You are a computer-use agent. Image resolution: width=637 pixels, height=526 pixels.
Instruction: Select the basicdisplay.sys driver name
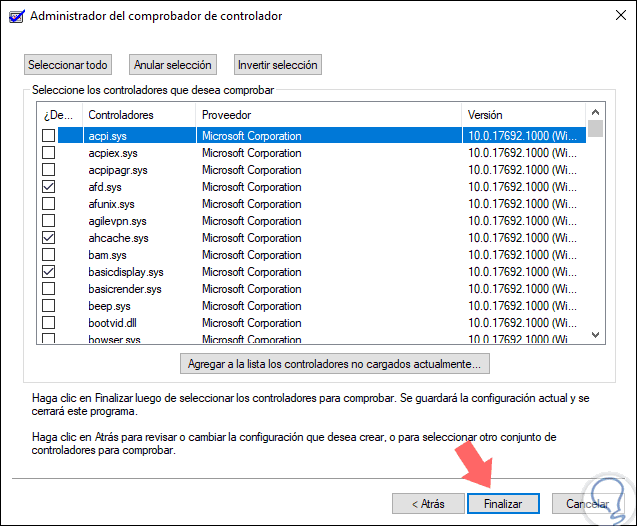click(x=126, y=273)
